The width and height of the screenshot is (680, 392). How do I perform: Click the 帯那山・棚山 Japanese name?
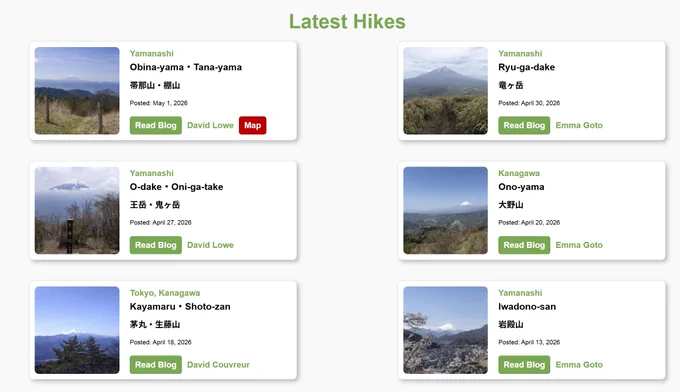tap(155, 85)
